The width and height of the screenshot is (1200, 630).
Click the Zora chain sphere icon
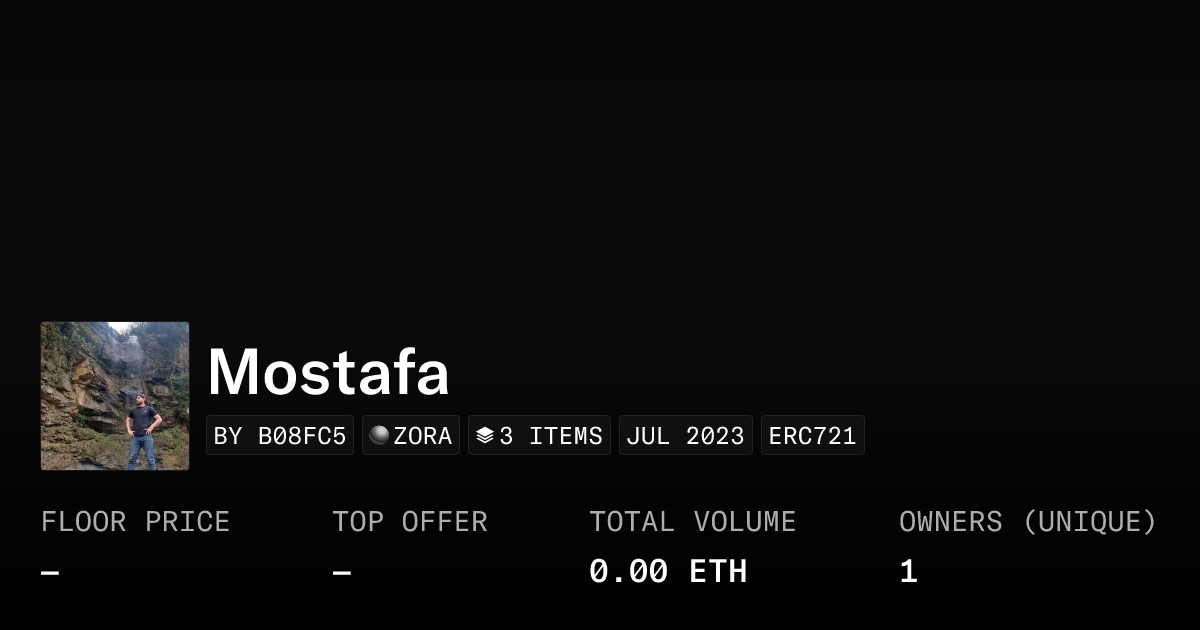point(379,435)
